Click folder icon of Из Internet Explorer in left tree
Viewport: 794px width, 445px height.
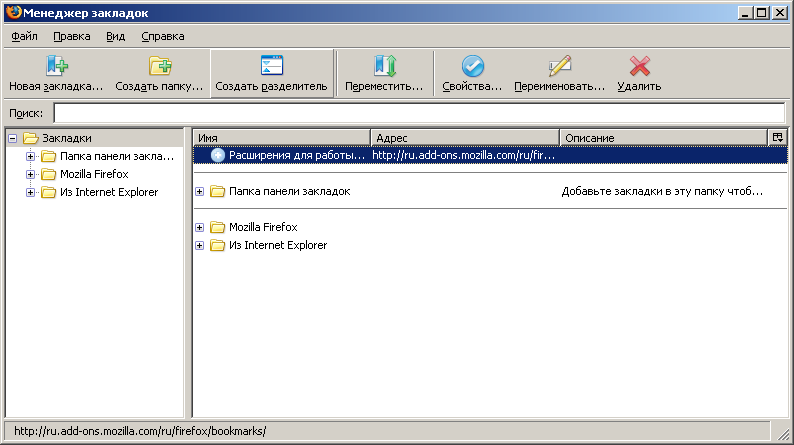(x=49, y=192)
